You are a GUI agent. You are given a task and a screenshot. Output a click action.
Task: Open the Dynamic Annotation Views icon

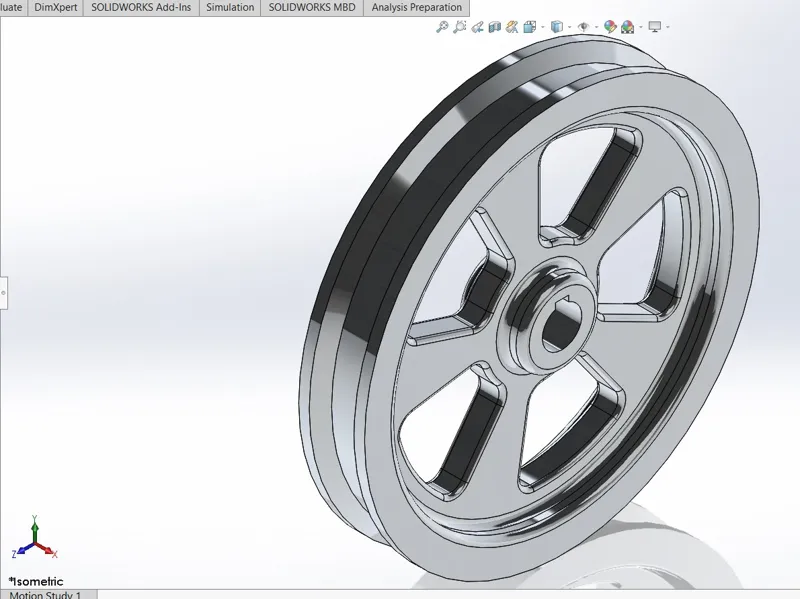[512, 27]
